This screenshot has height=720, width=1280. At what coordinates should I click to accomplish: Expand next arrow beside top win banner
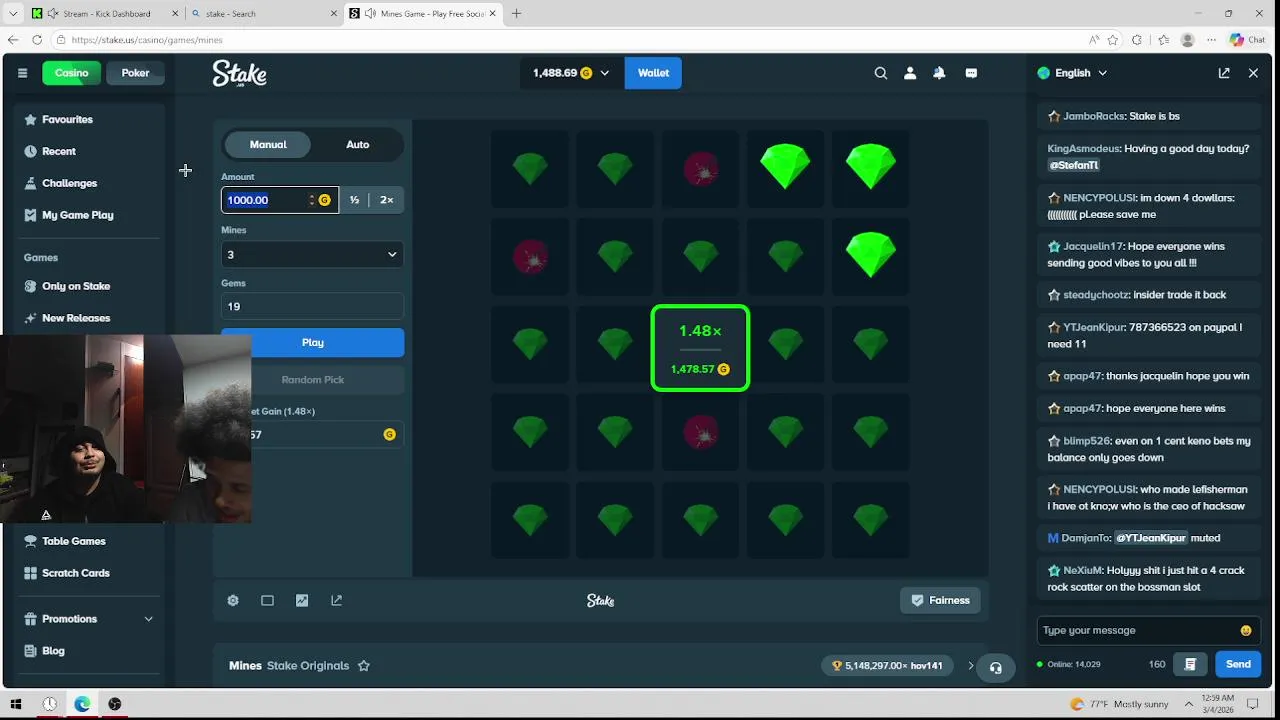coord(970,665)
